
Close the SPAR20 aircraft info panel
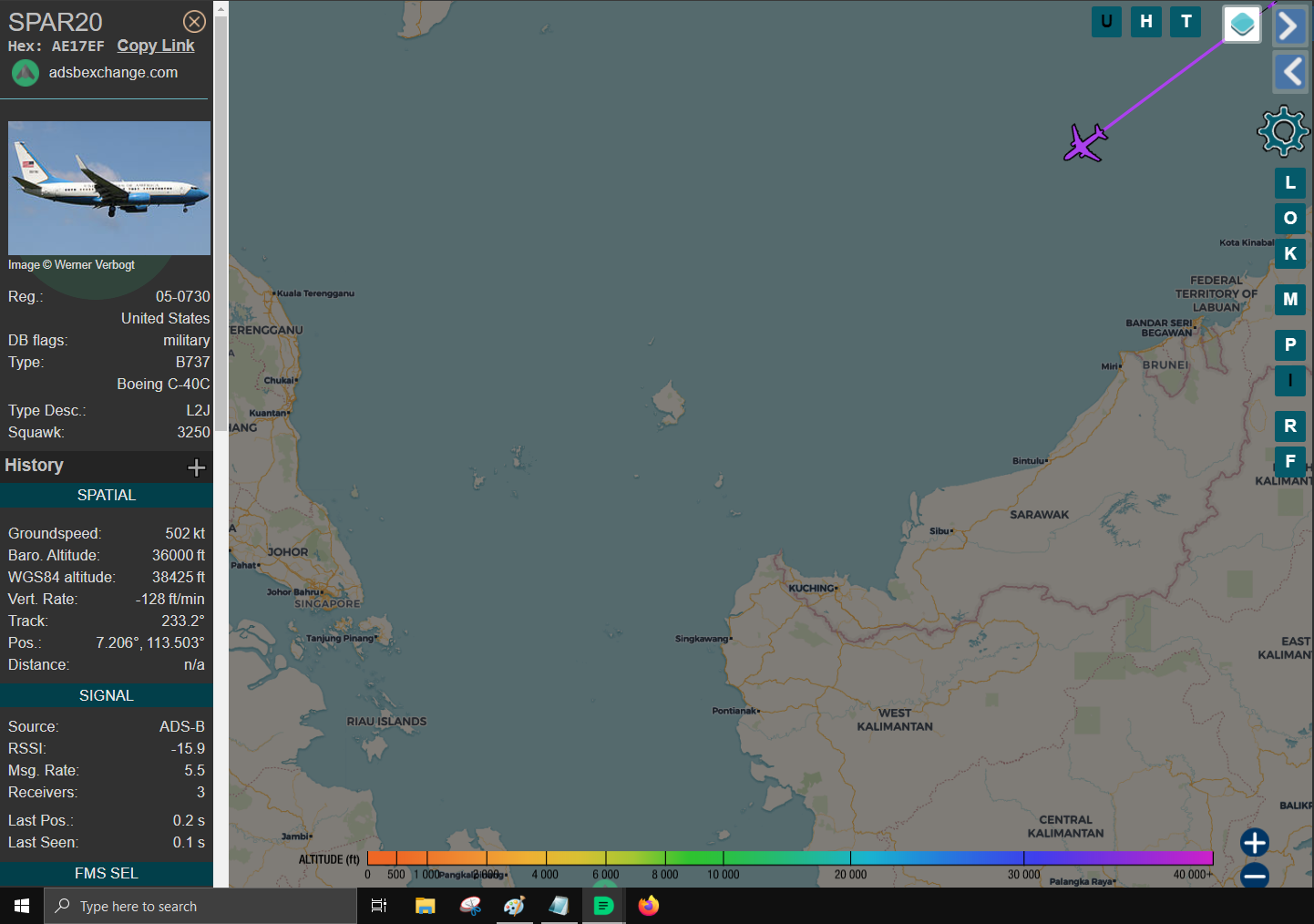pyautogui.click(x=194, y=22)
